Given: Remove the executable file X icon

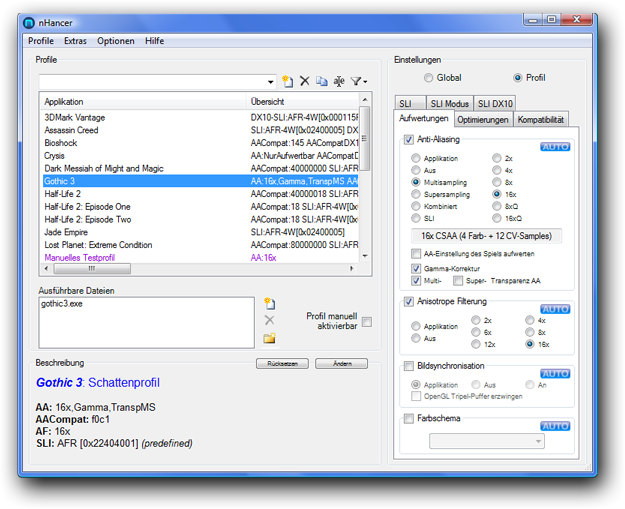Looking at the screenshot, I should pyautogui.click(x=269, y=320).
